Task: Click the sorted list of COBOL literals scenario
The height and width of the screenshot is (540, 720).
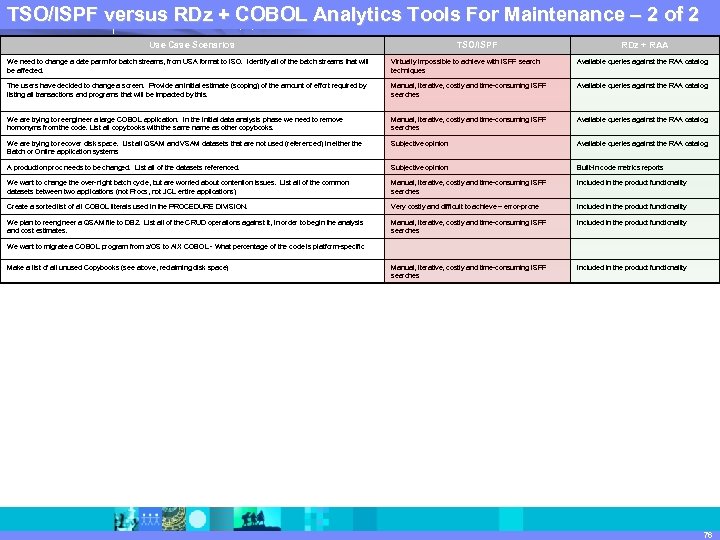Action: [192, 207]
